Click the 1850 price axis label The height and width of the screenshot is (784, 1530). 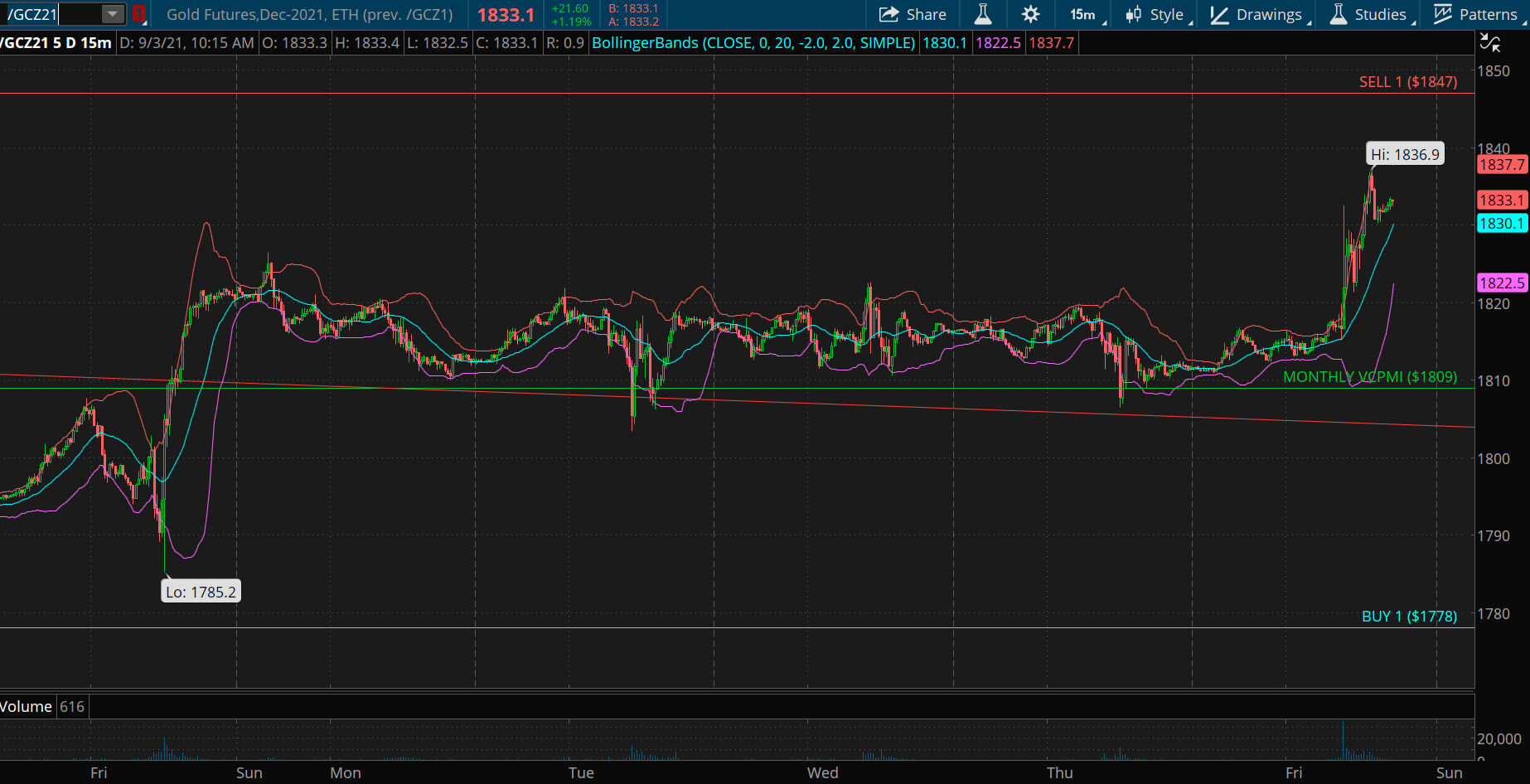click(1494, 70)
